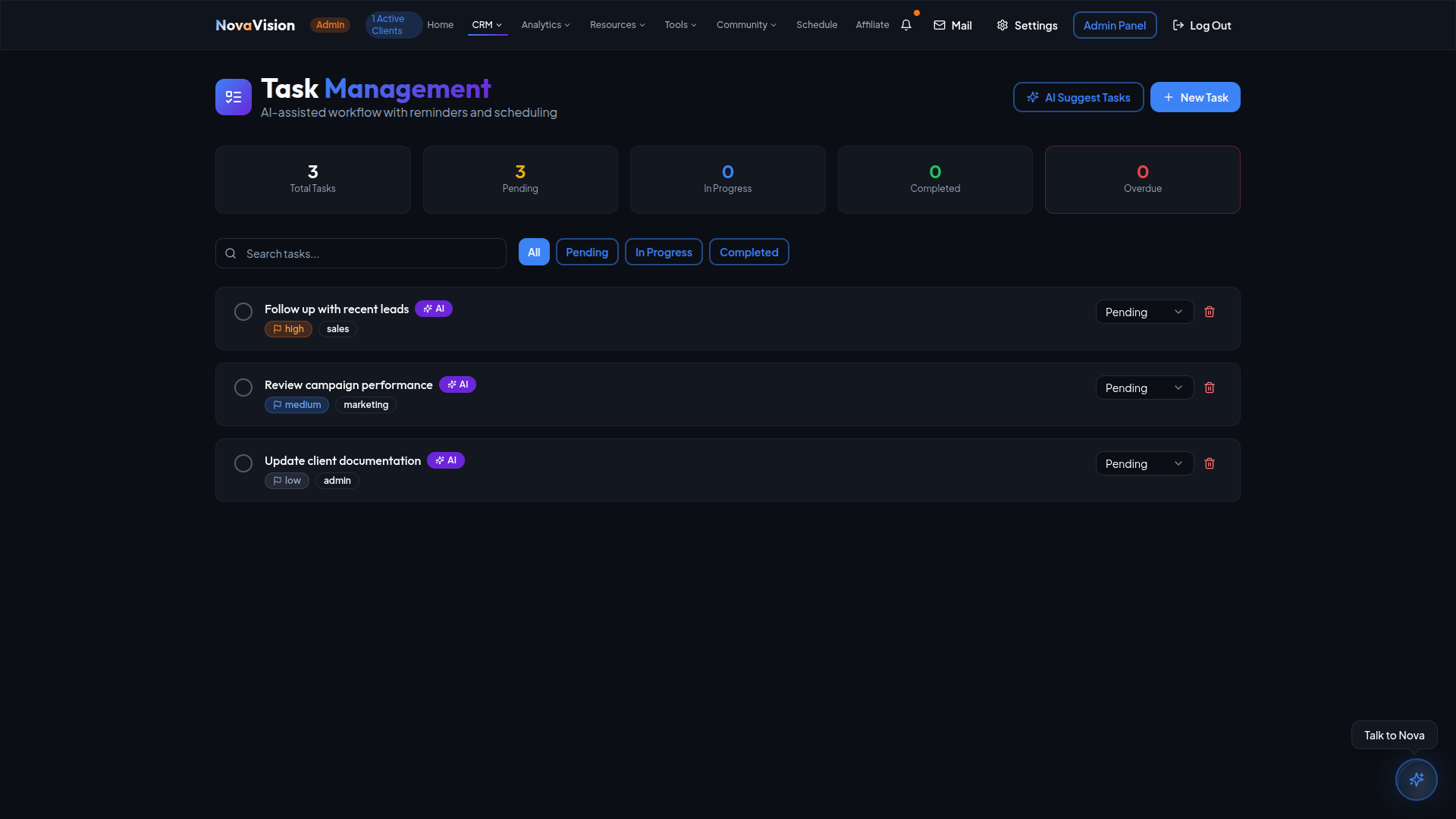Create a New Task
This screenshot has height=819, width=1456.
click(1194, 97)
